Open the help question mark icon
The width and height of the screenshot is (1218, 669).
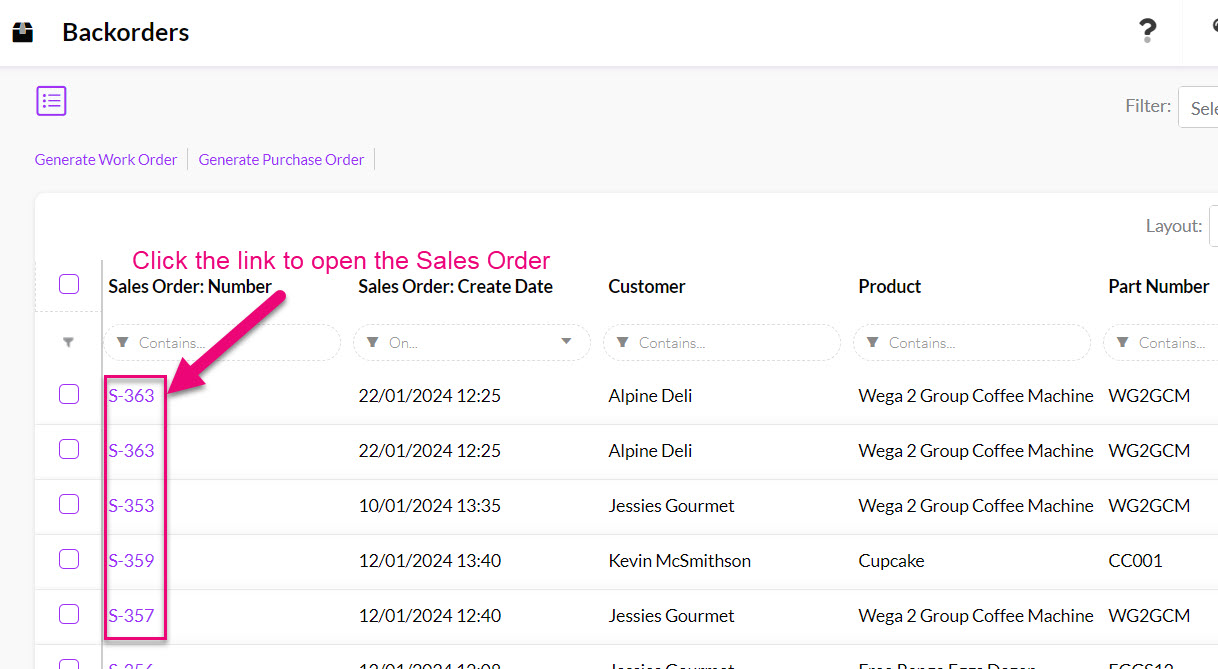(x=1147, y=31)
